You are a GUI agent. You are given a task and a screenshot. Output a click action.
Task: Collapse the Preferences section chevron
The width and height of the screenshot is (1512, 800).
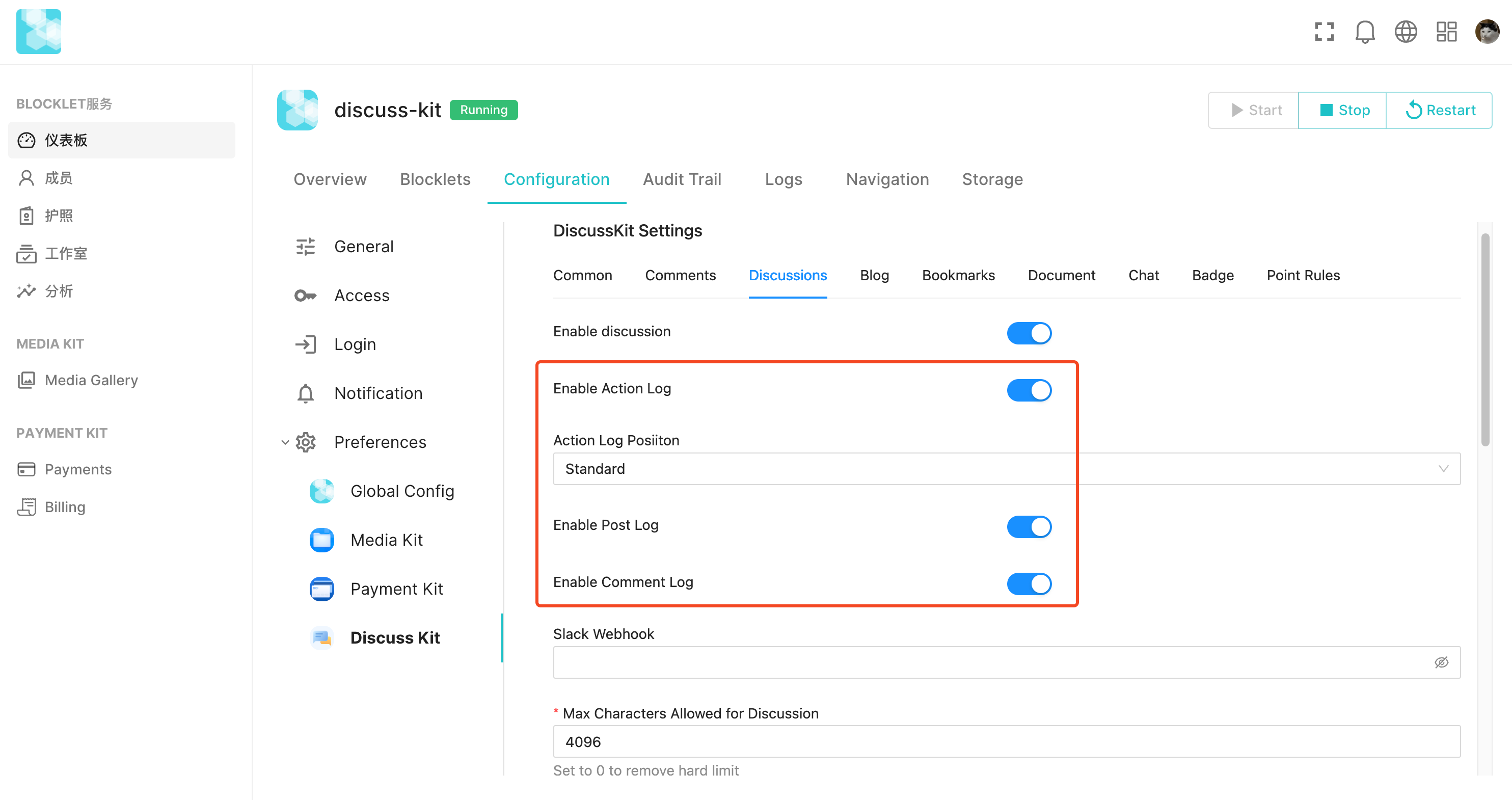point(285,442)
